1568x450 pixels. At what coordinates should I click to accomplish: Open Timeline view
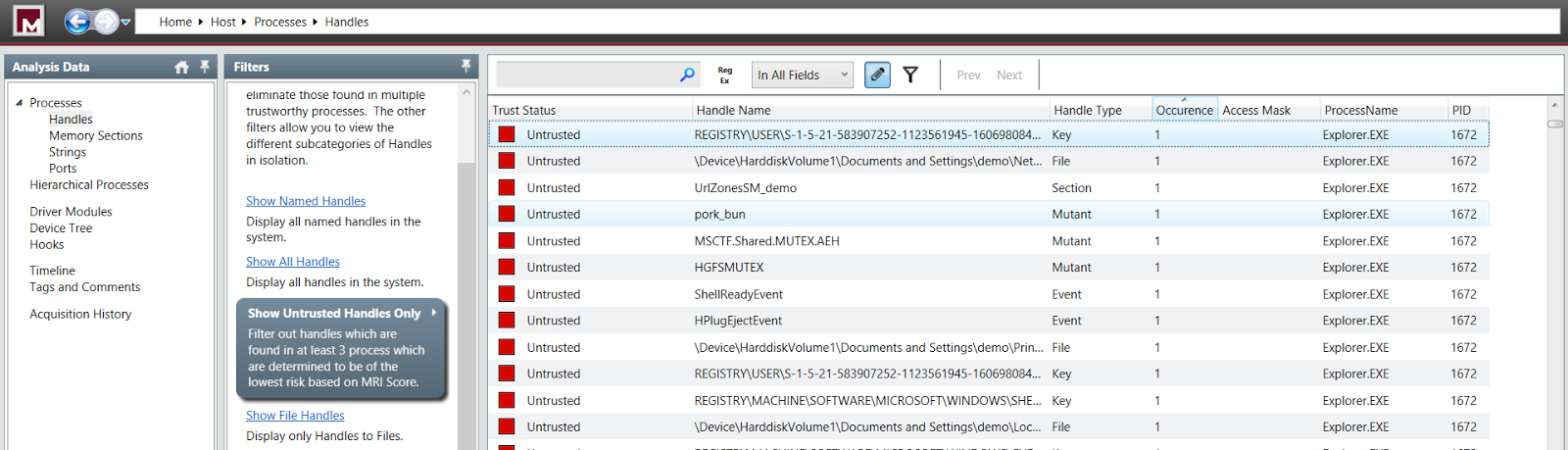click(x=52, y=271)
